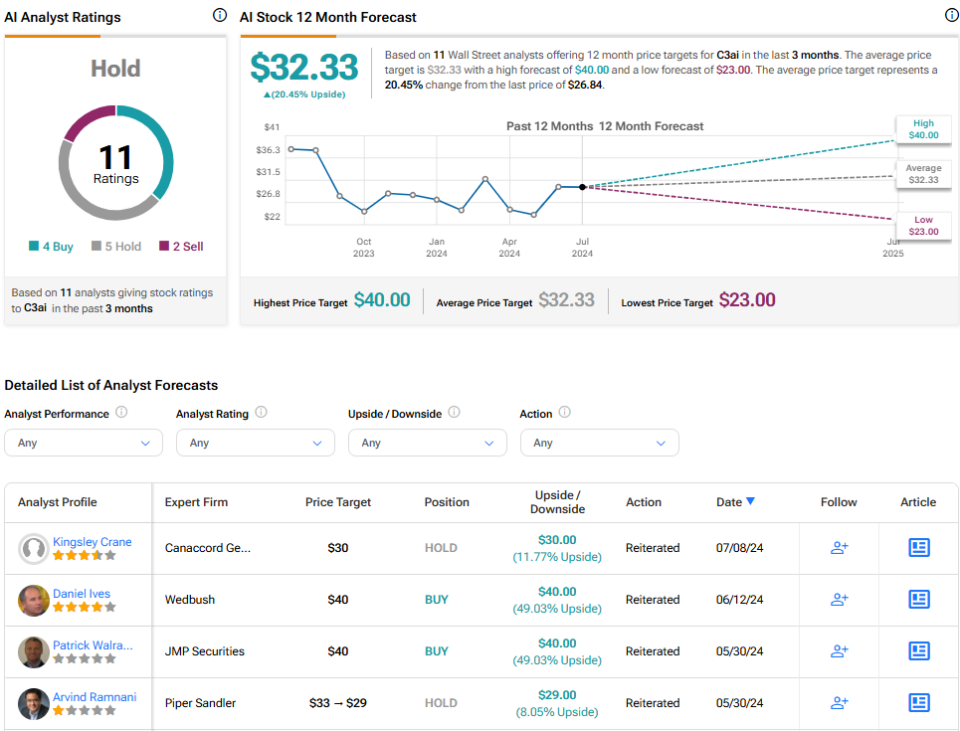
Task: Click the 07/08/24 date cell
Action: coord(740,548)
